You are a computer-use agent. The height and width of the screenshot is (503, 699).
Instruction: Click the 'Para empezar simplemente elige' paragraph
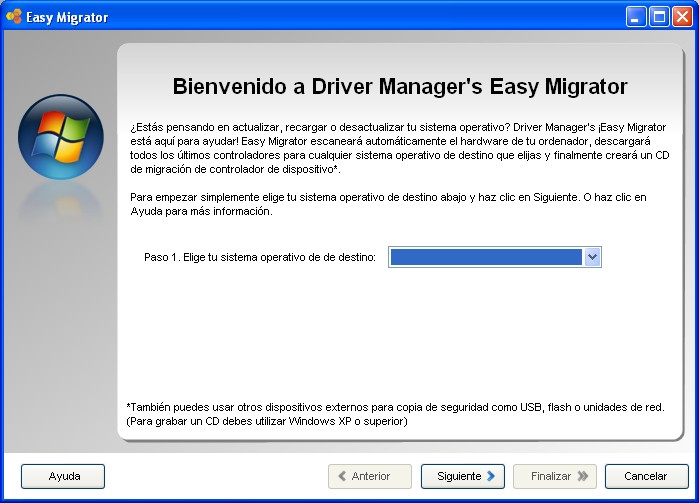point(388,204)
